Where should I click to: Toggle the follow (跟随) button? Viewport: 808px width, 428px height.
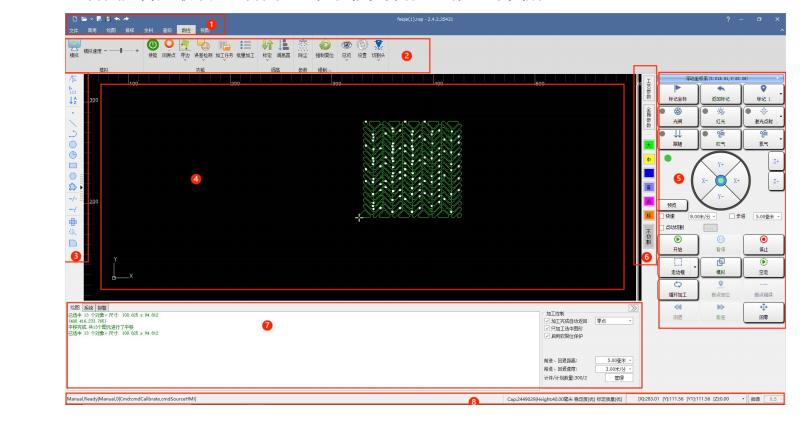click(678, 139)
